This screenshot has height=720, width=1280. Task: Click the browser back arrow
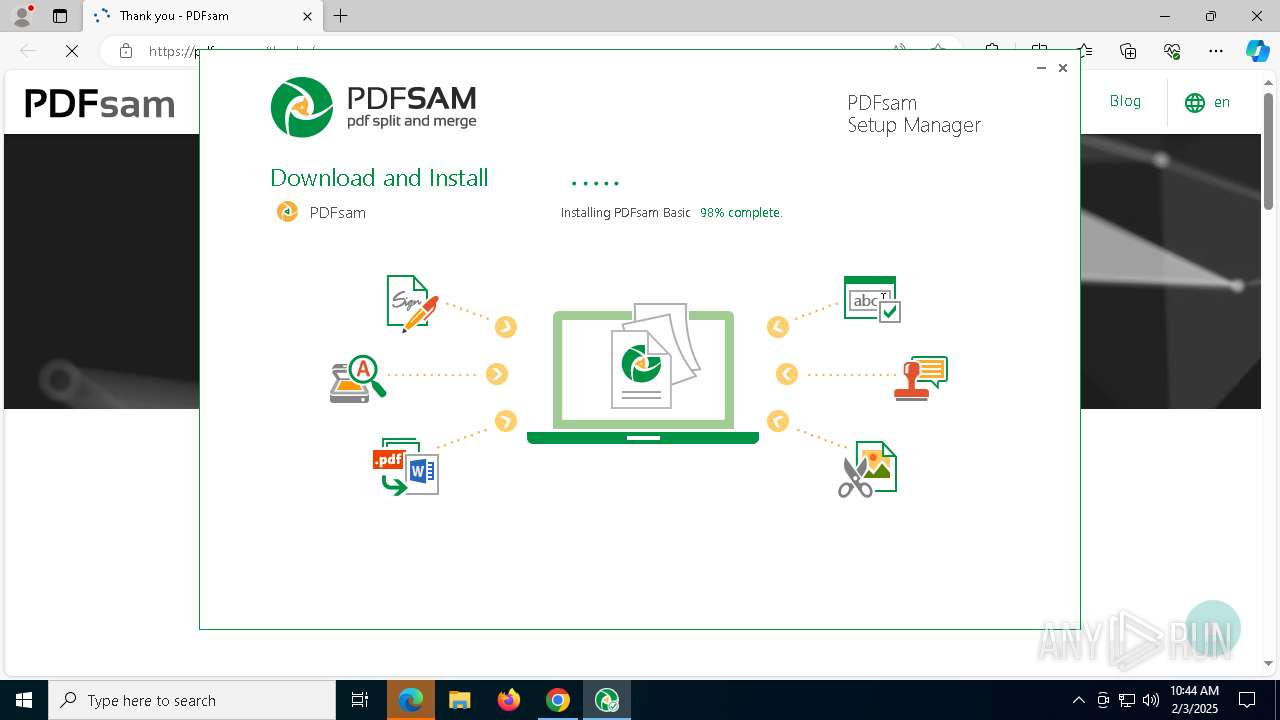click(x=28, y=51)
